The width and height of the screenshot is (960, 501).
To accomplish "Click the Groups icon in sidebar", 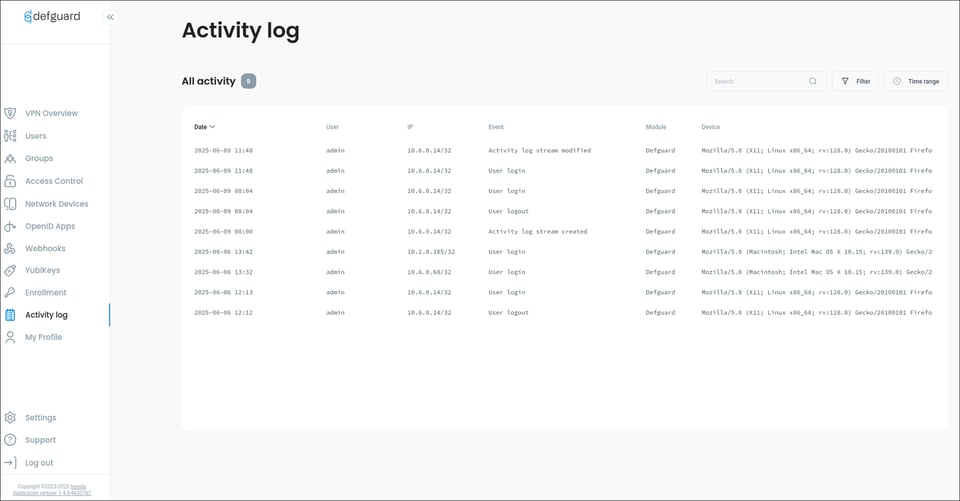I will (10, 159).
